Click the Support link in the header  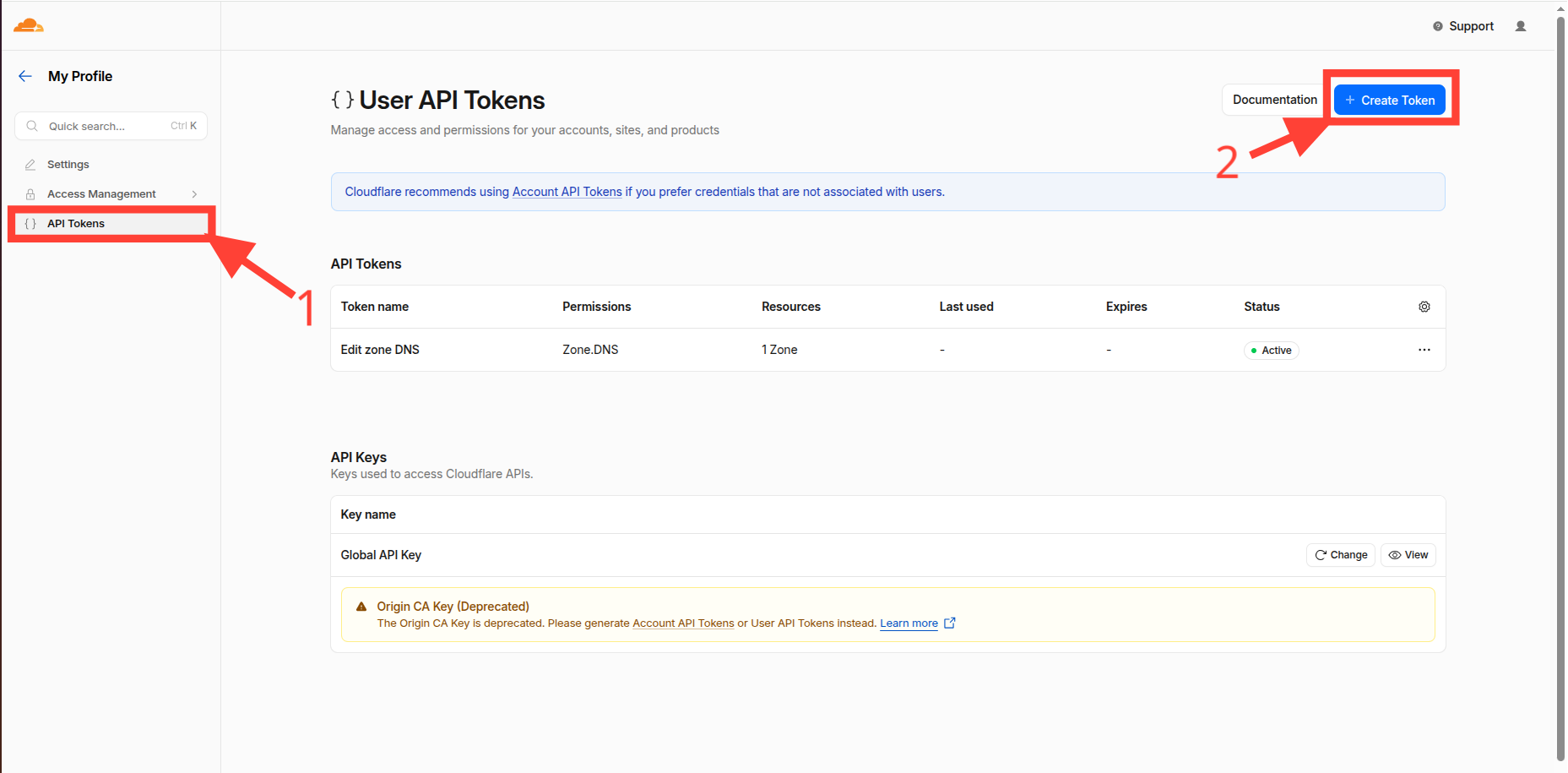pos(1463,26)
